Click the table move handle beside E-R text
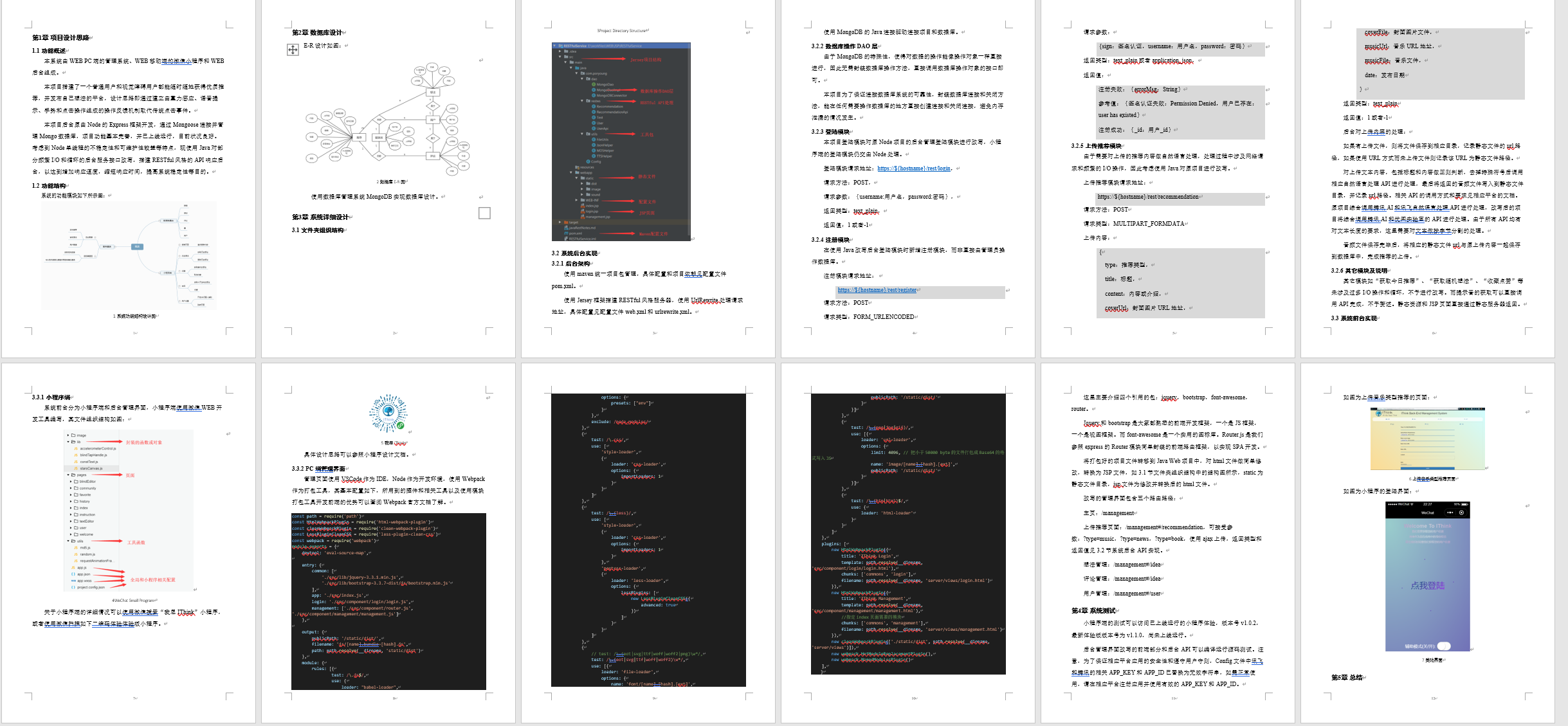 point(293,50)
